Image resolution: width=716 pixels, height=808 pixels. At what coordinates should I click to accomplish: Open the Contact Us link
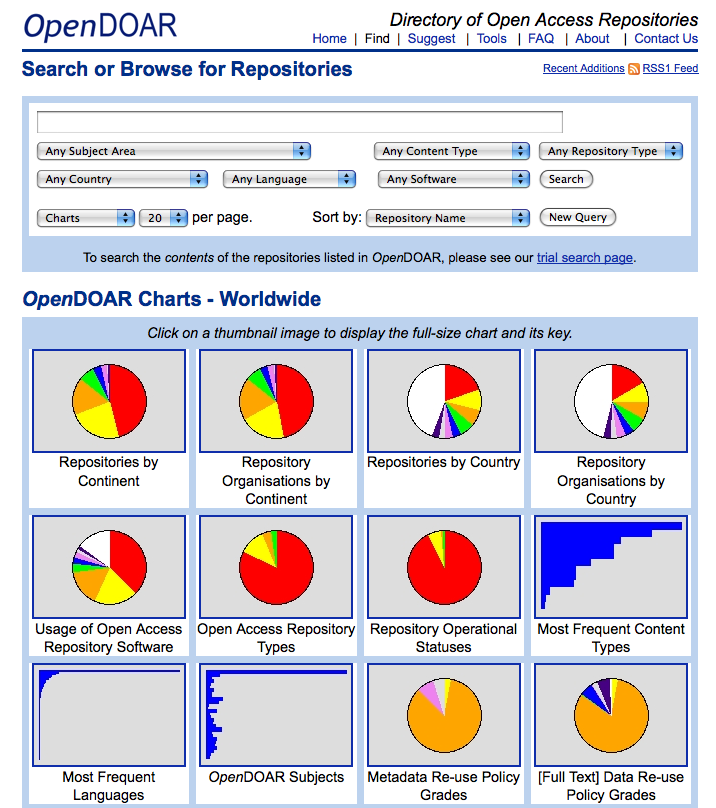pyautogui.click(x=666, y=39)
